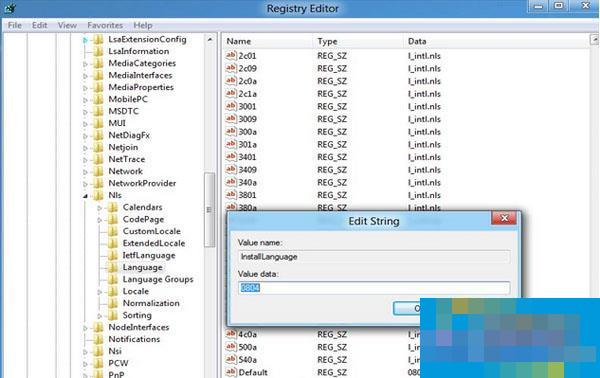The image size is (600, 378).
Task: Select the Notifications key
Action: [x=134, y=339]
